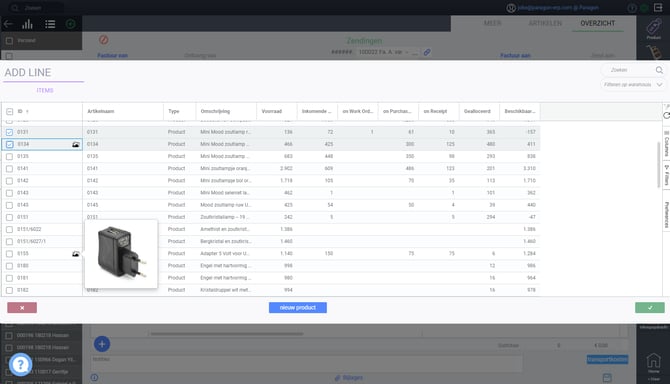Viewport: 670px width, 384px height.
Task: Click the left Factuur aan link
Action: tap(112, 56)
